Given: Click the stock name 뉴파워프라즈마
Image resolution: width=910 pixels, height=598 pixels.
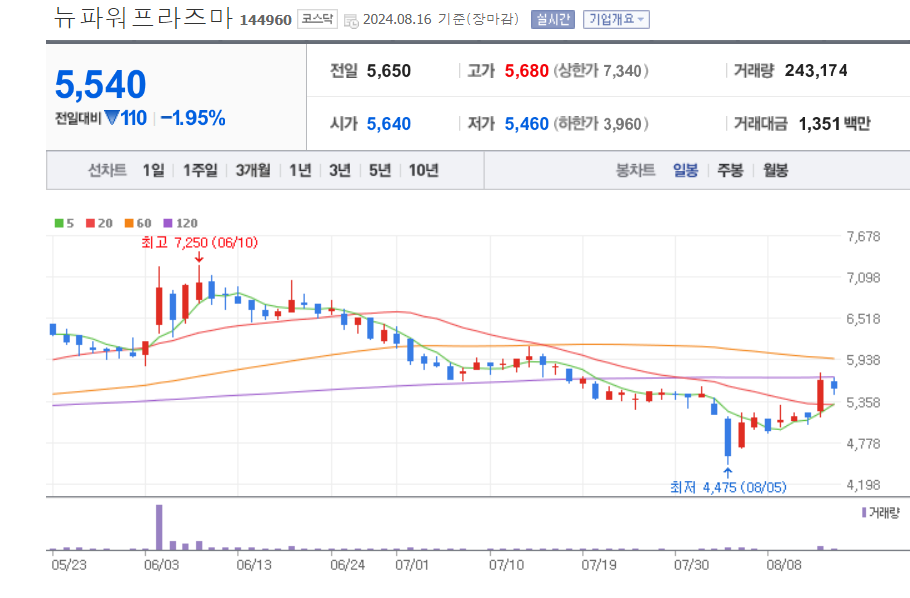Looking at the screenshot, I should 140,17.
